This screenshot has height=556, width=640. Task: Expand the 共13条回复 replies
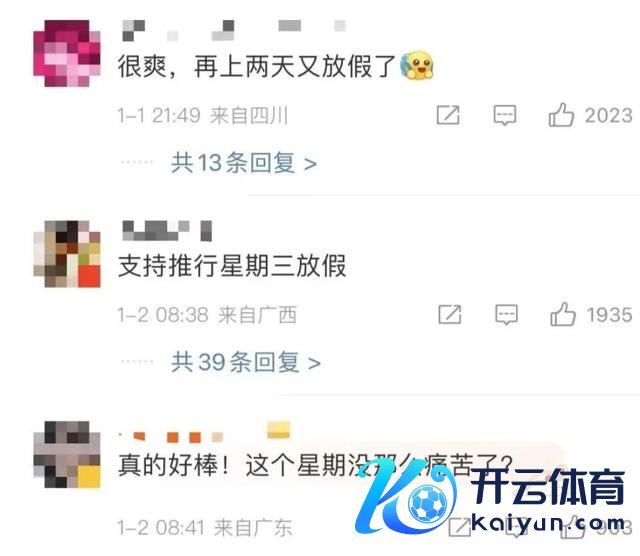coord(244,162)
